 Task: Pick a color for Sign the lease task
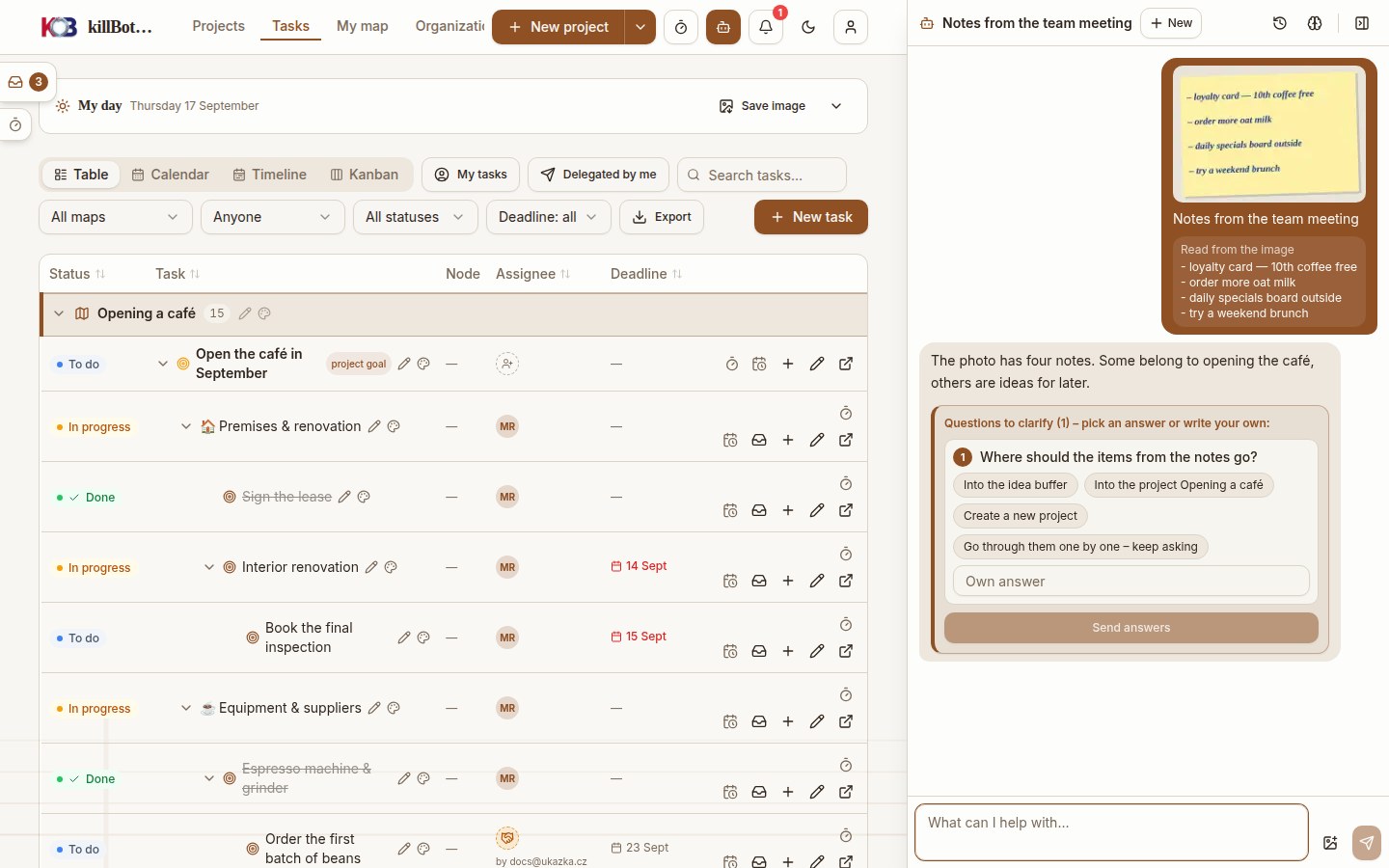point(364,497)
